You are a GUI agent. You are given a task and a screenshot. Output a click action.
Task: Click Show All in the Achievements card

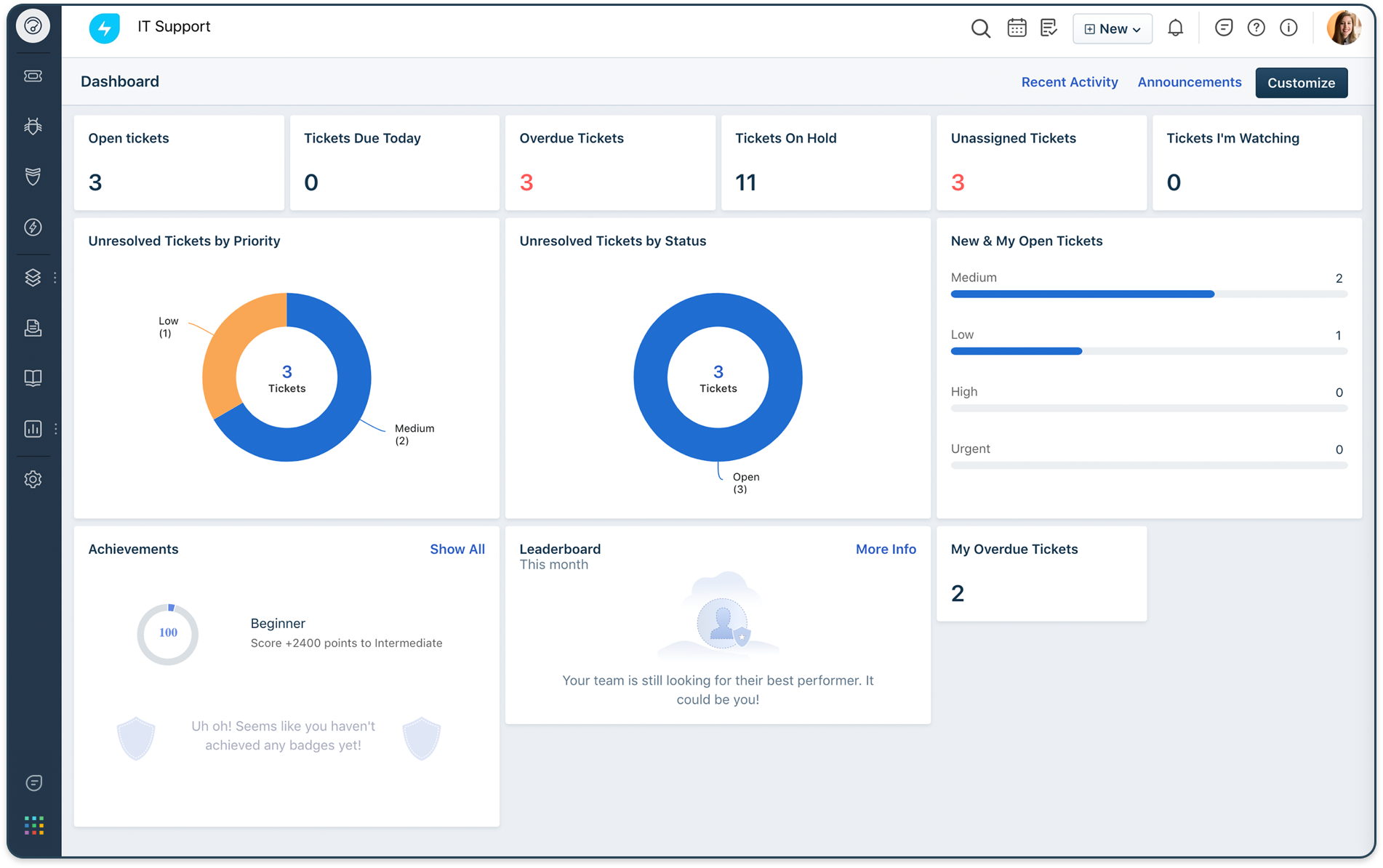tap(457, 550)
